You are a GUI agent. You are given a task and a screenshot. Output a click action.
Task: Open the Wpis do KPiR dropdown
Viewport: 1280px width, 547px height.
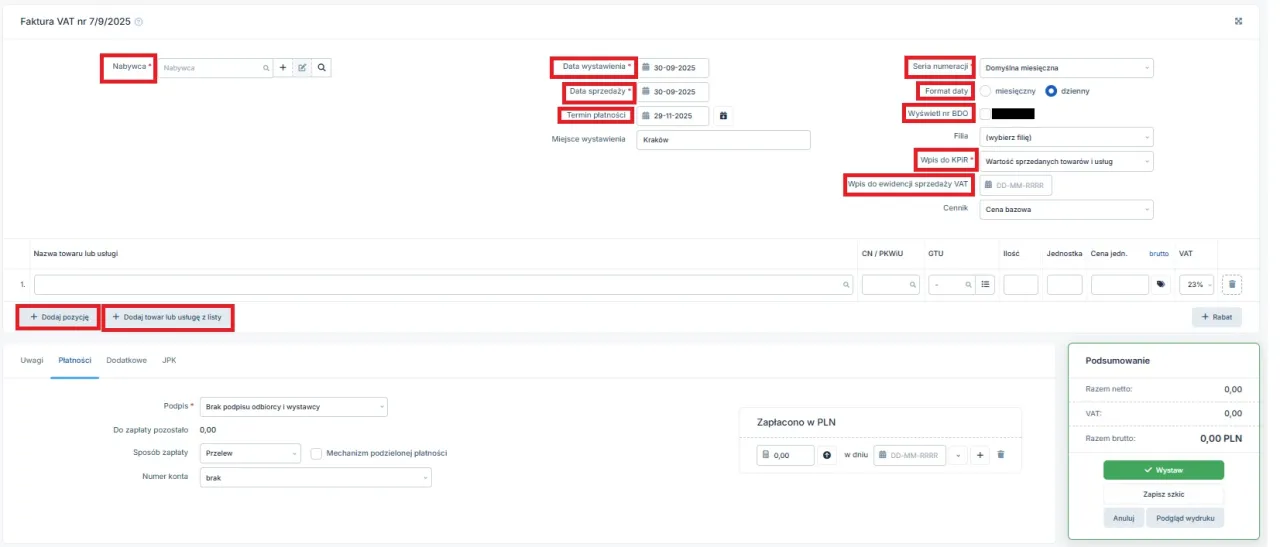click(x=1066, y=161)
